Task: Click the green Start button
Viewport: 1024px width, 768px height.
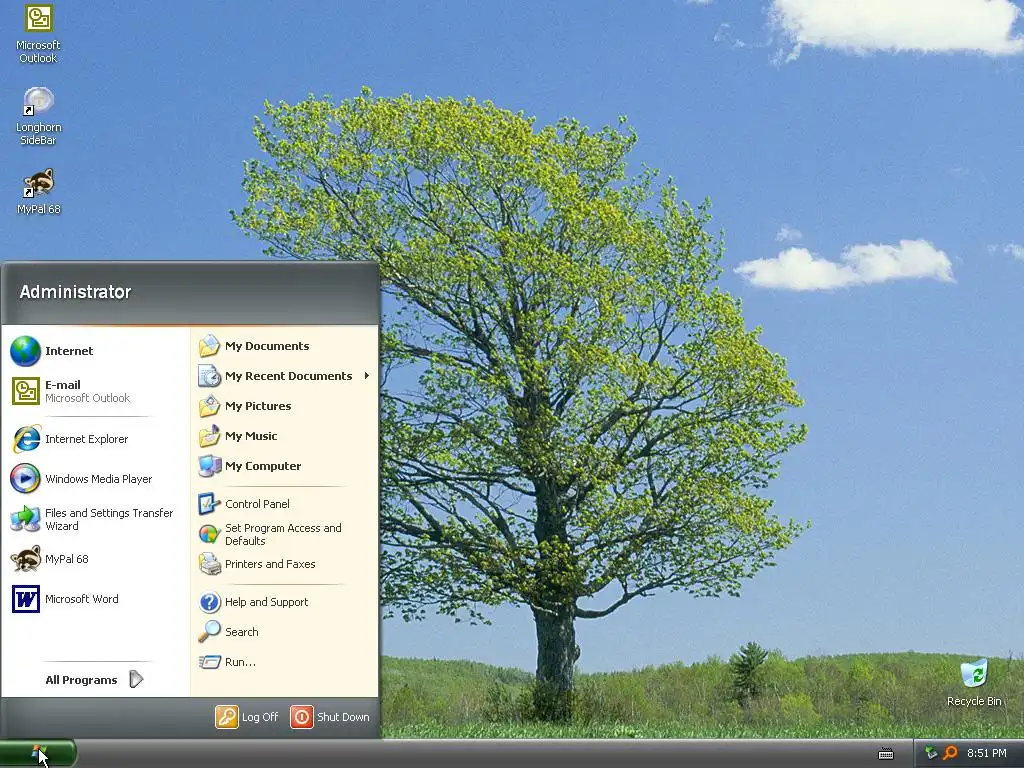Action: click(38, 754)
